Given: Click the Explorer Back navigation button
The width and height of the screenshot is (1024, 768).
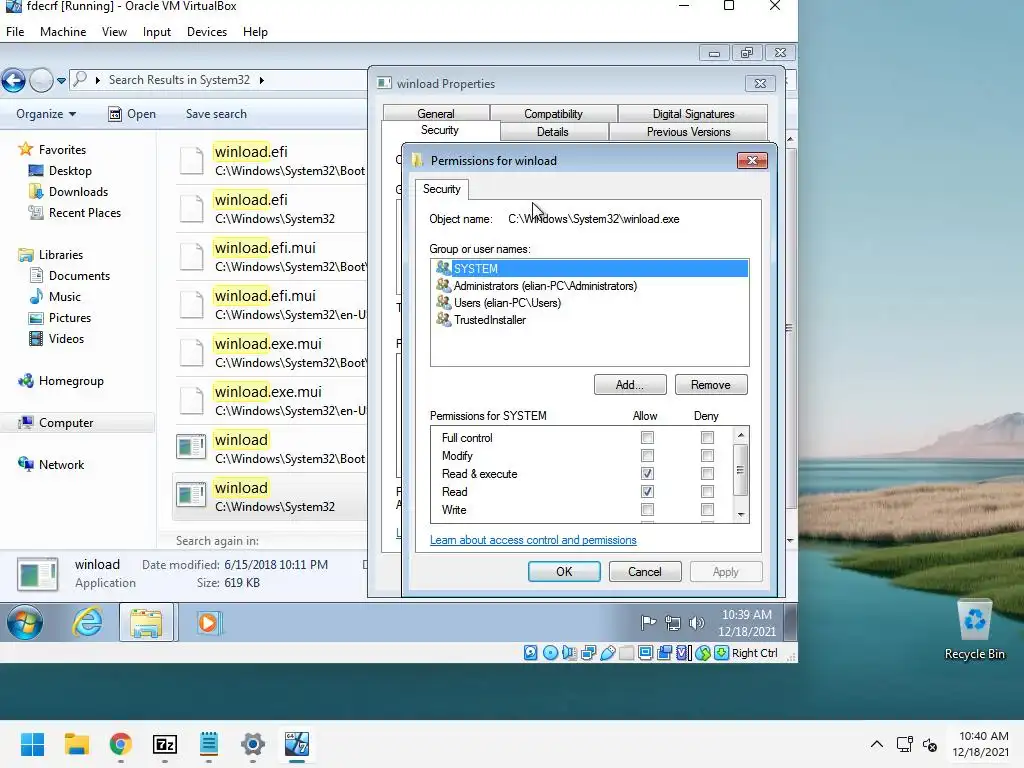Looking at the screenshot, I should [x=14, y=80].
